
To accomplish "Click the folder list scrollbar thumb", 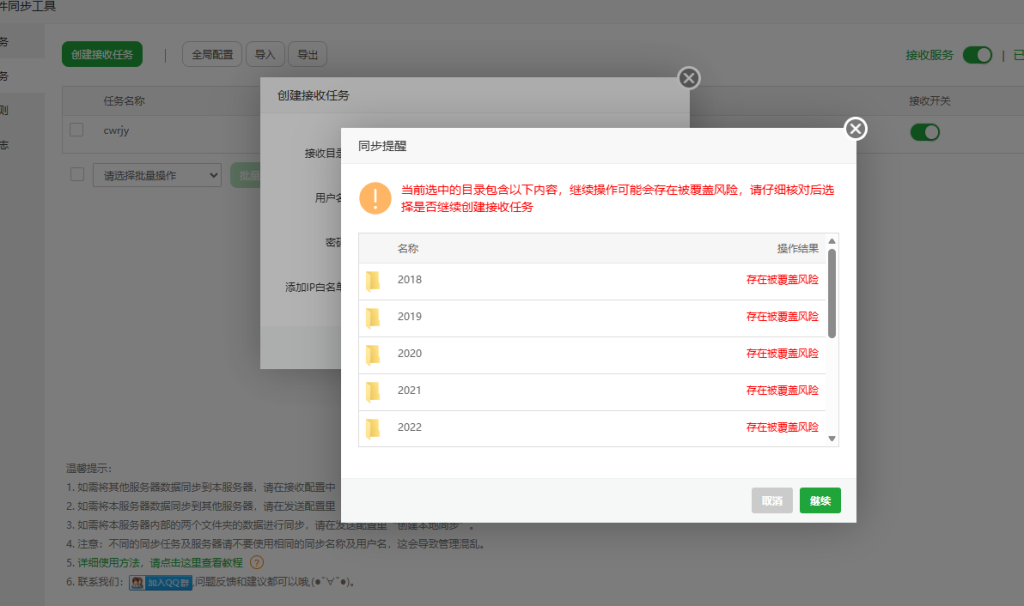I will [x=832, y=294].
